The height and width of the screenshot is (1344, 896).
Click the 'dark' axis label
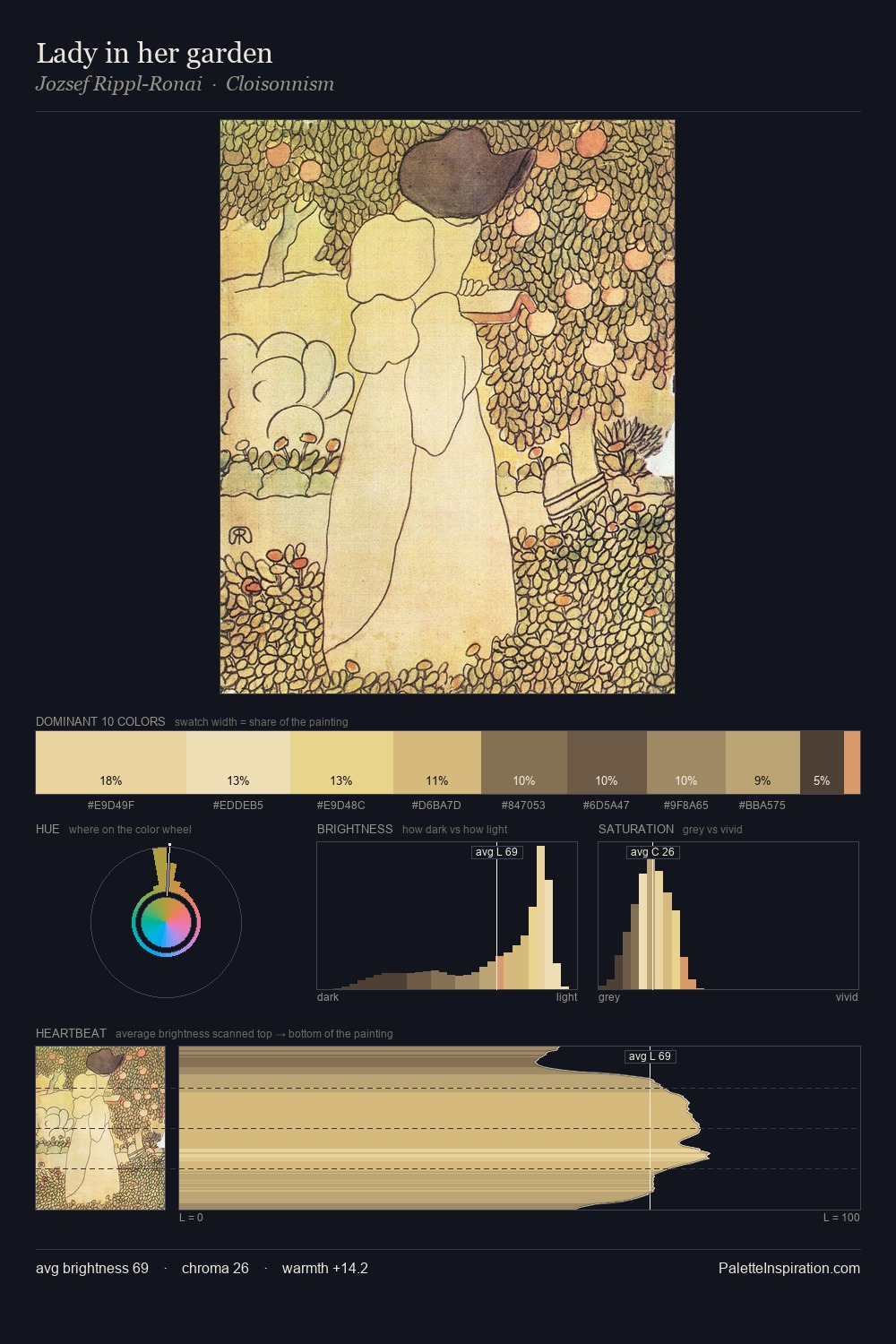(x=328, y=997)
